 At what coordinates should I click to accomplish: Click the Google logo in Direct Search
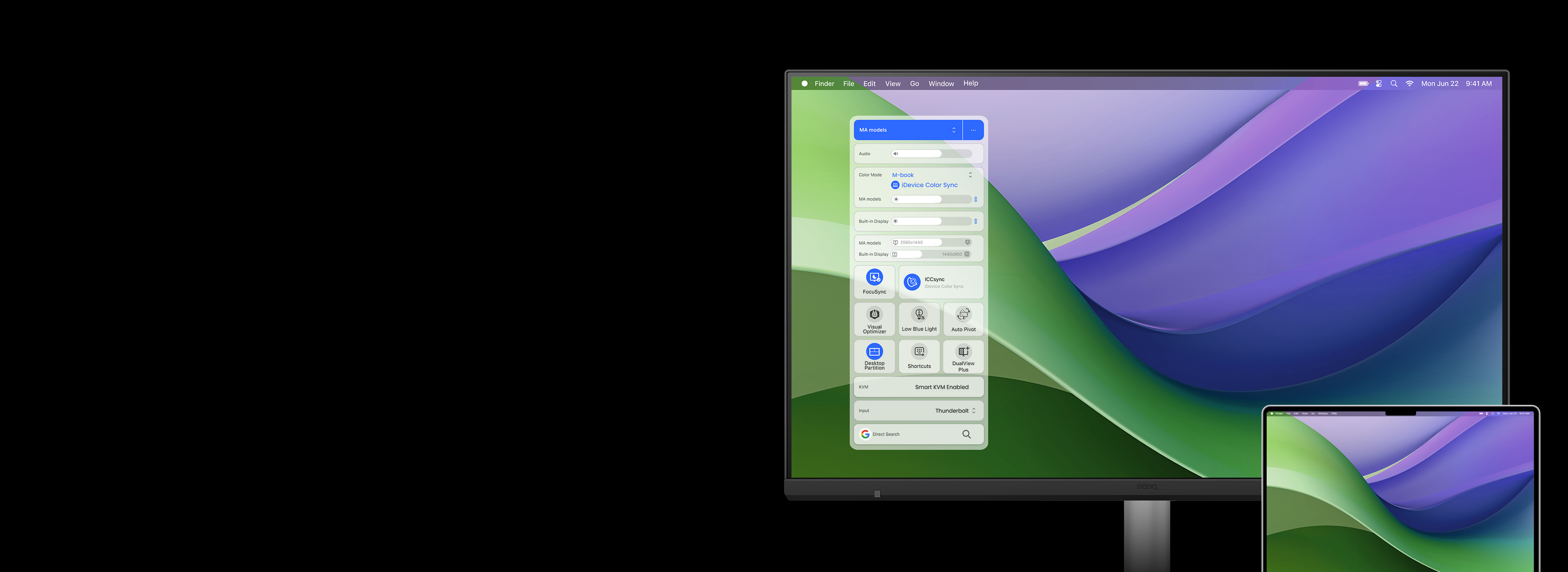tap(866, 434)
